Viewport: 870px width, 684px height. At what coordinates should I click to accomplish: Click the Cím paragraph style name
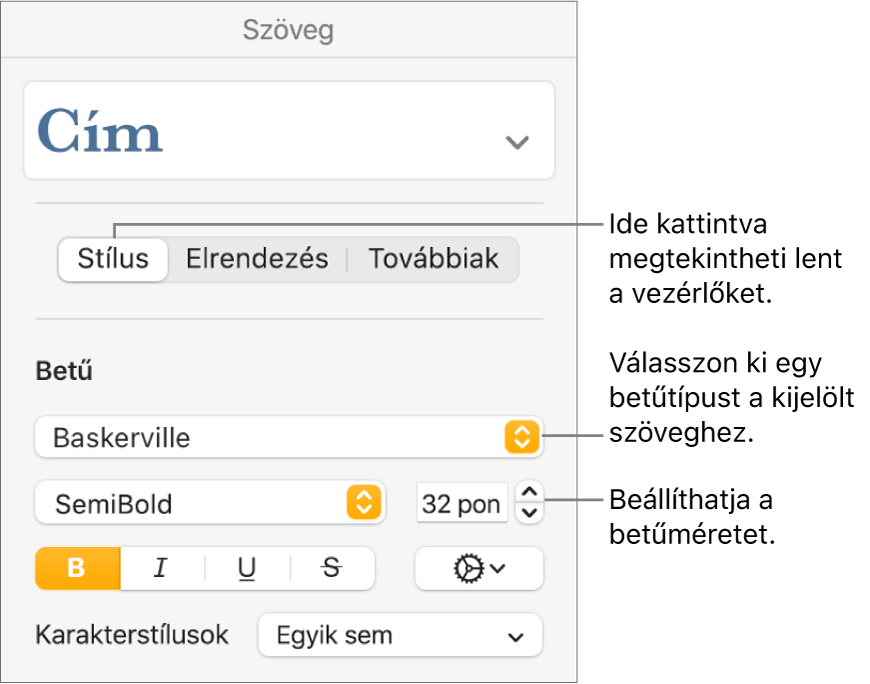tap(100, 131)
